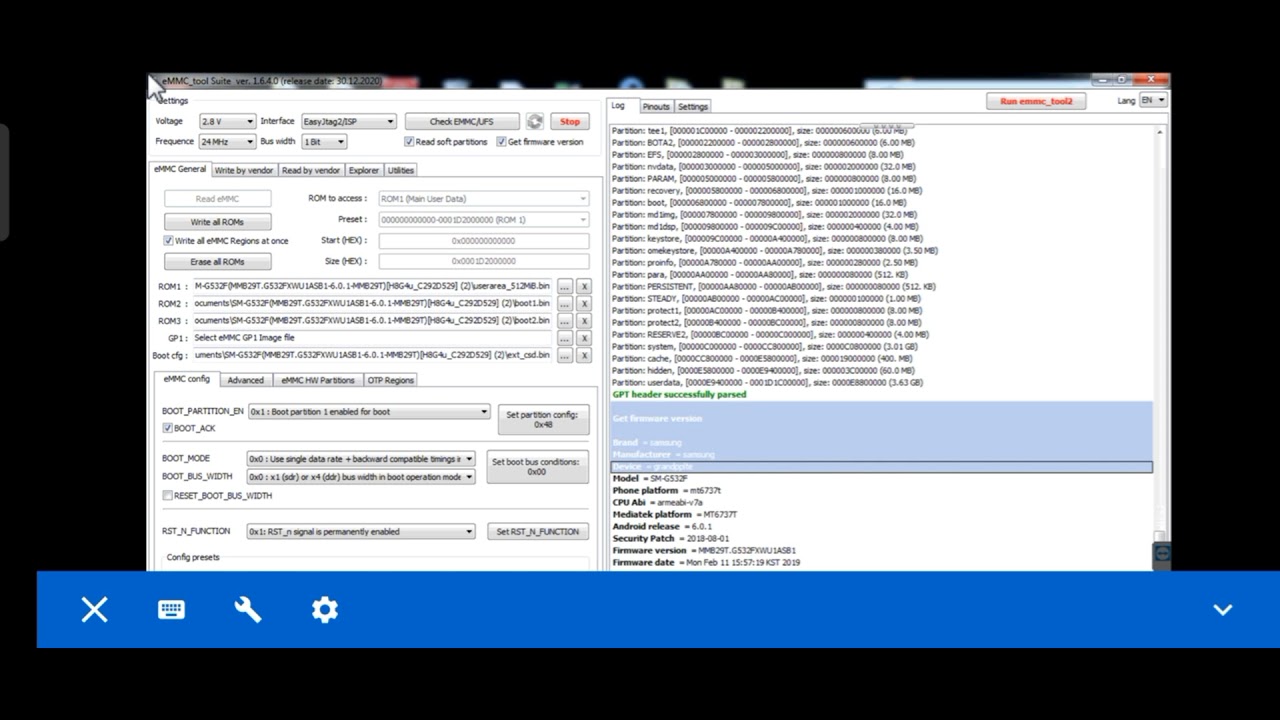
Task: Clear the ROM3 file path
Action: 584,321
